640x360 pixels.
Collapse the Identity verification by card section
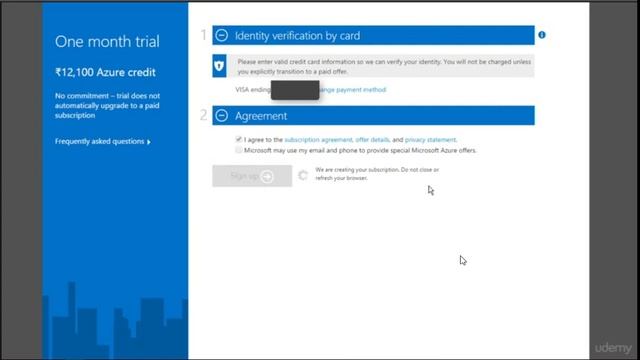222,36
